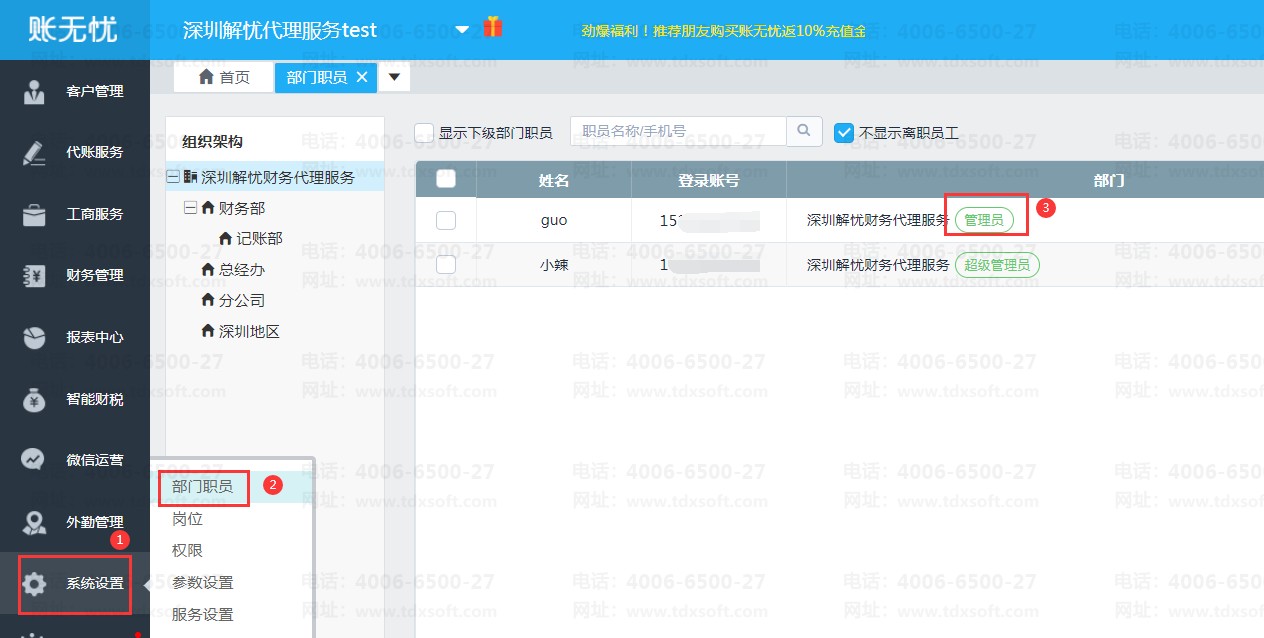Open 客户管理 sidebar icon

[x=34, y=91]
